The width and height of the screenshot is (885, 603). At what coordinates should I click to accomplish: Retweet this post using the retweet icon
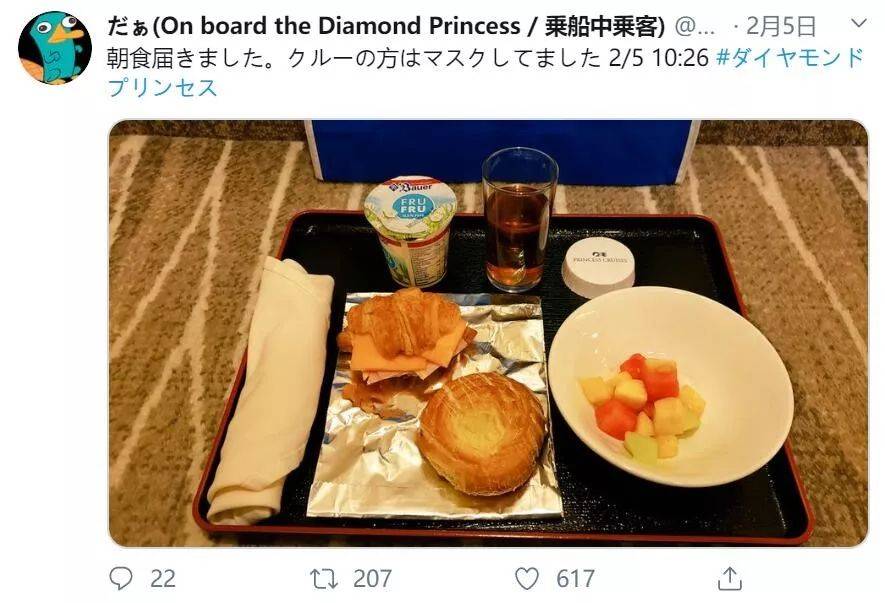coord(324,579)
